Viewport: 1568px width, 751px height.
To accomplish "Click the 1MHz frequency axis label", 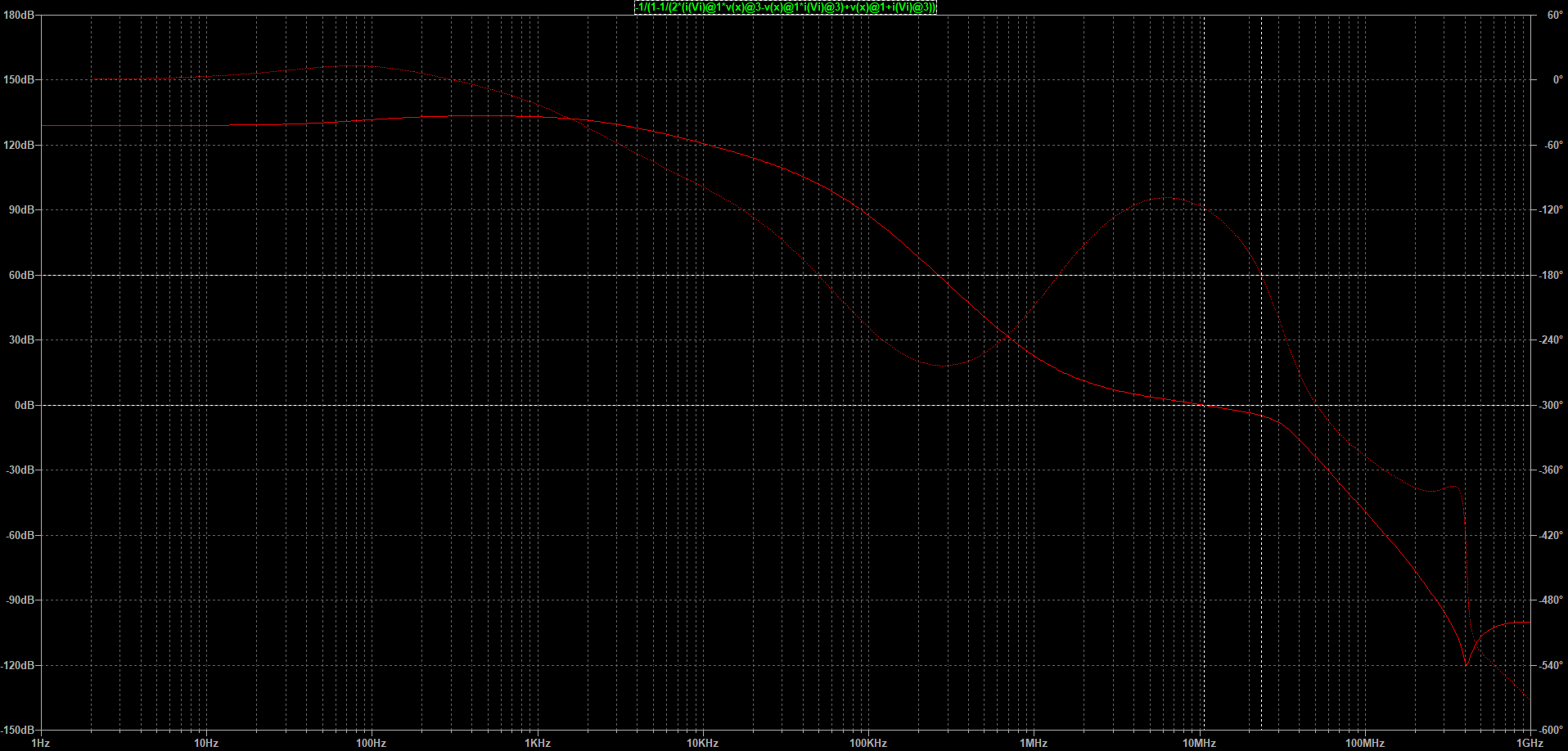I will coord(1034,743).
